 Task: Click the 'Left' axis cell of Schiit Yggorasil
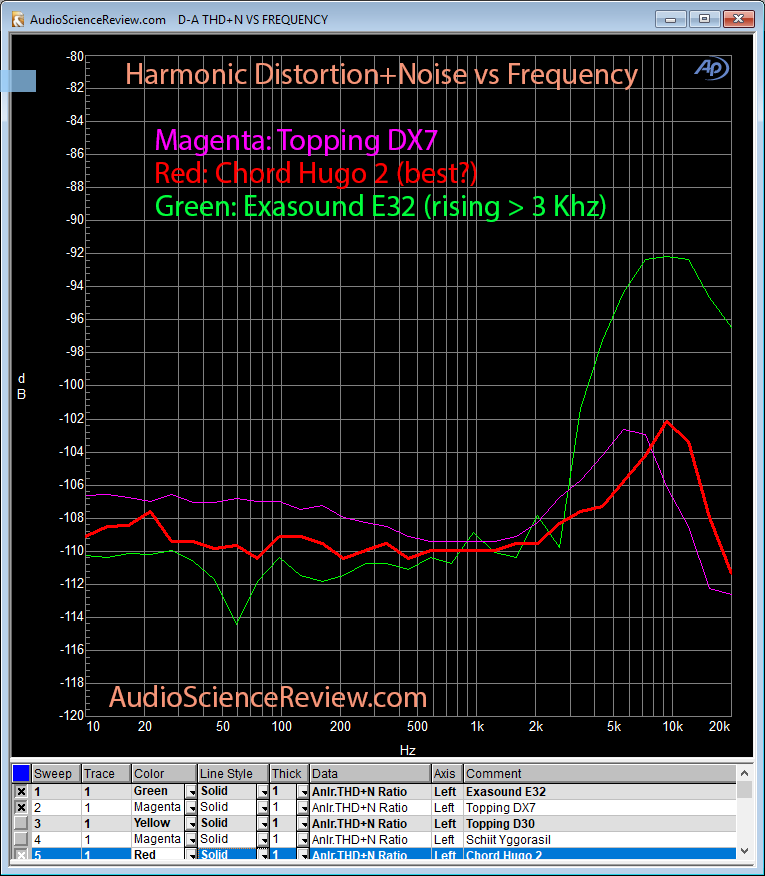click(447, 839)
